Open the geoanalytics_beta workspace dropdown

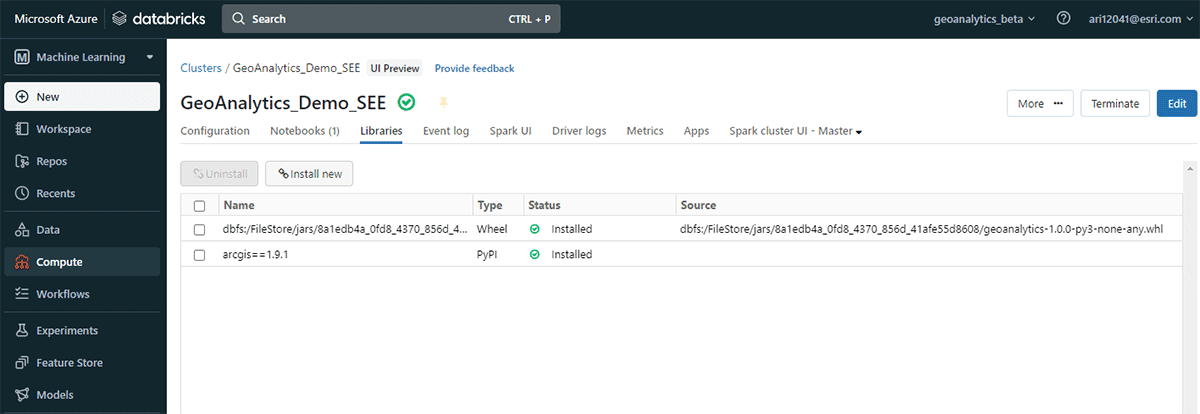pos(984,19)
